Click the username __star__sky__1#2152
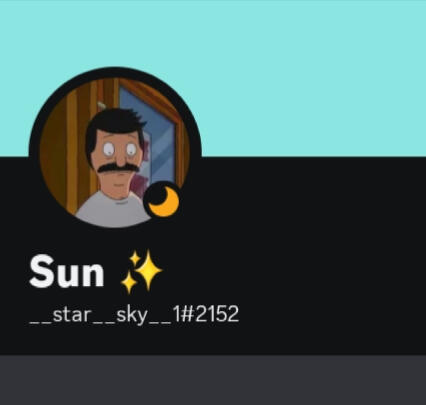Screen dimensions: 426x405 pyautogui.click(x=134, y=314)
